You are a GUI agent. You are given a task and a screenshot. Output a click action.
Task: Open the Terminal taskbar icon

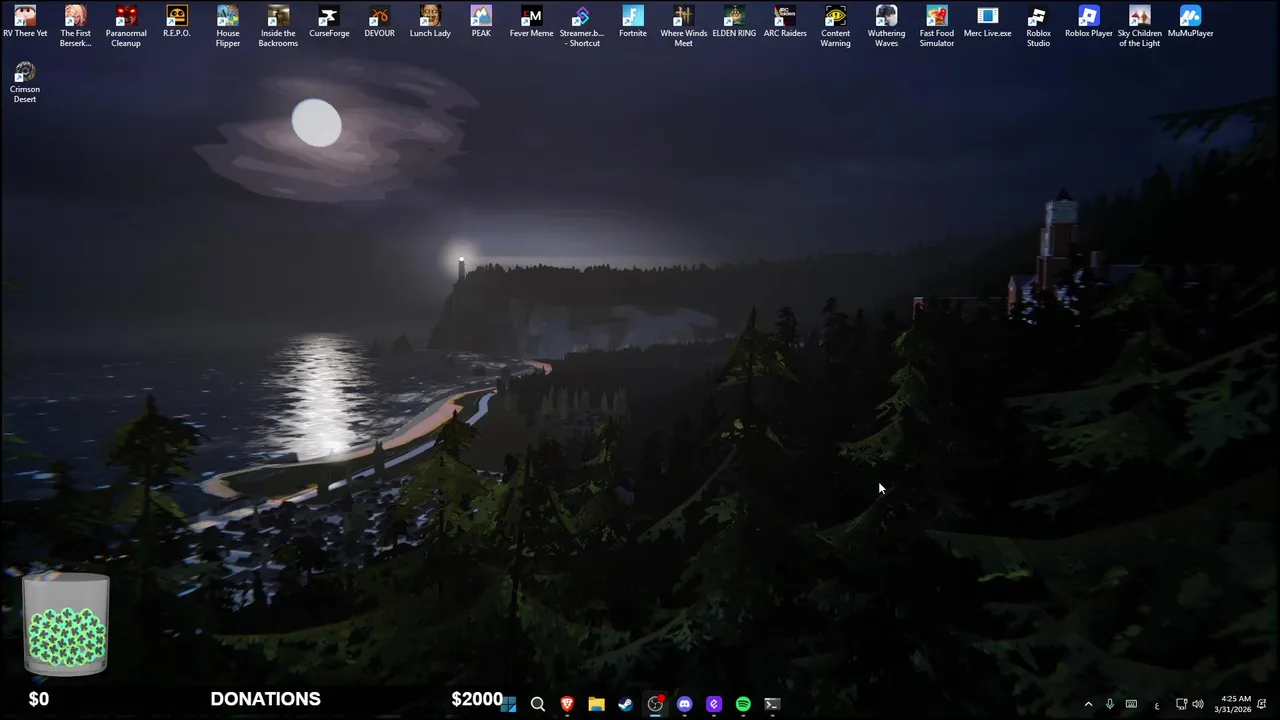pyautogui.click(x=772, y=704)
